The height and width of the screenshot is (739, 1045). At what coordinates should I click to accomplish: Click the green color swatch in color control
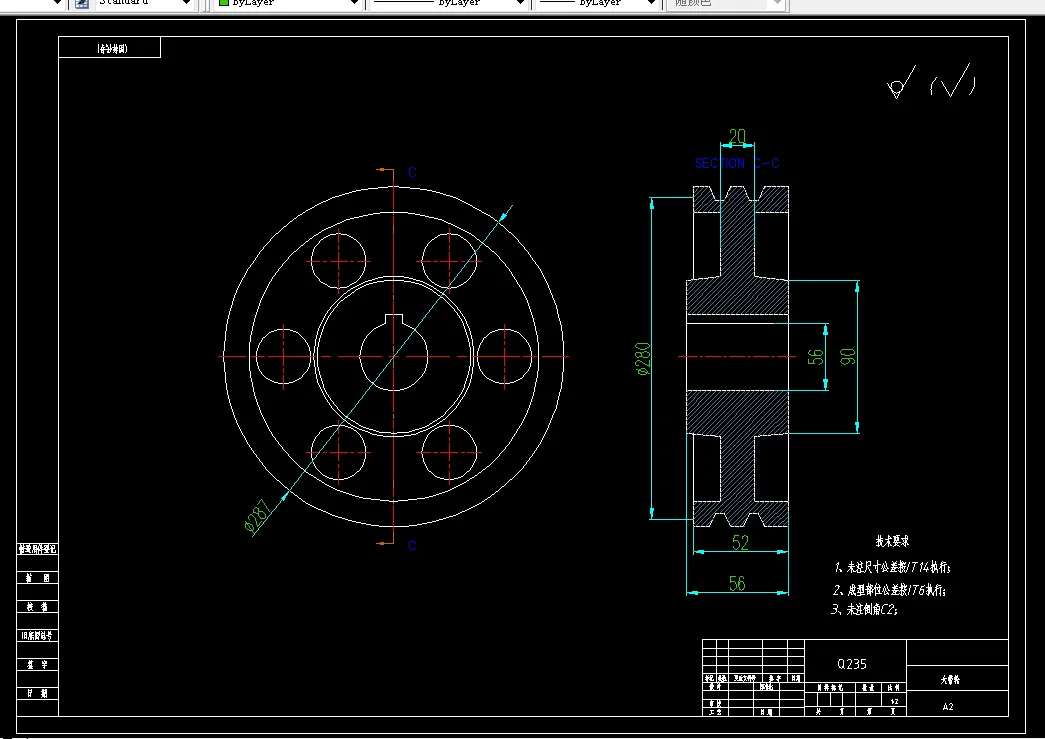[x=224, y=3]
